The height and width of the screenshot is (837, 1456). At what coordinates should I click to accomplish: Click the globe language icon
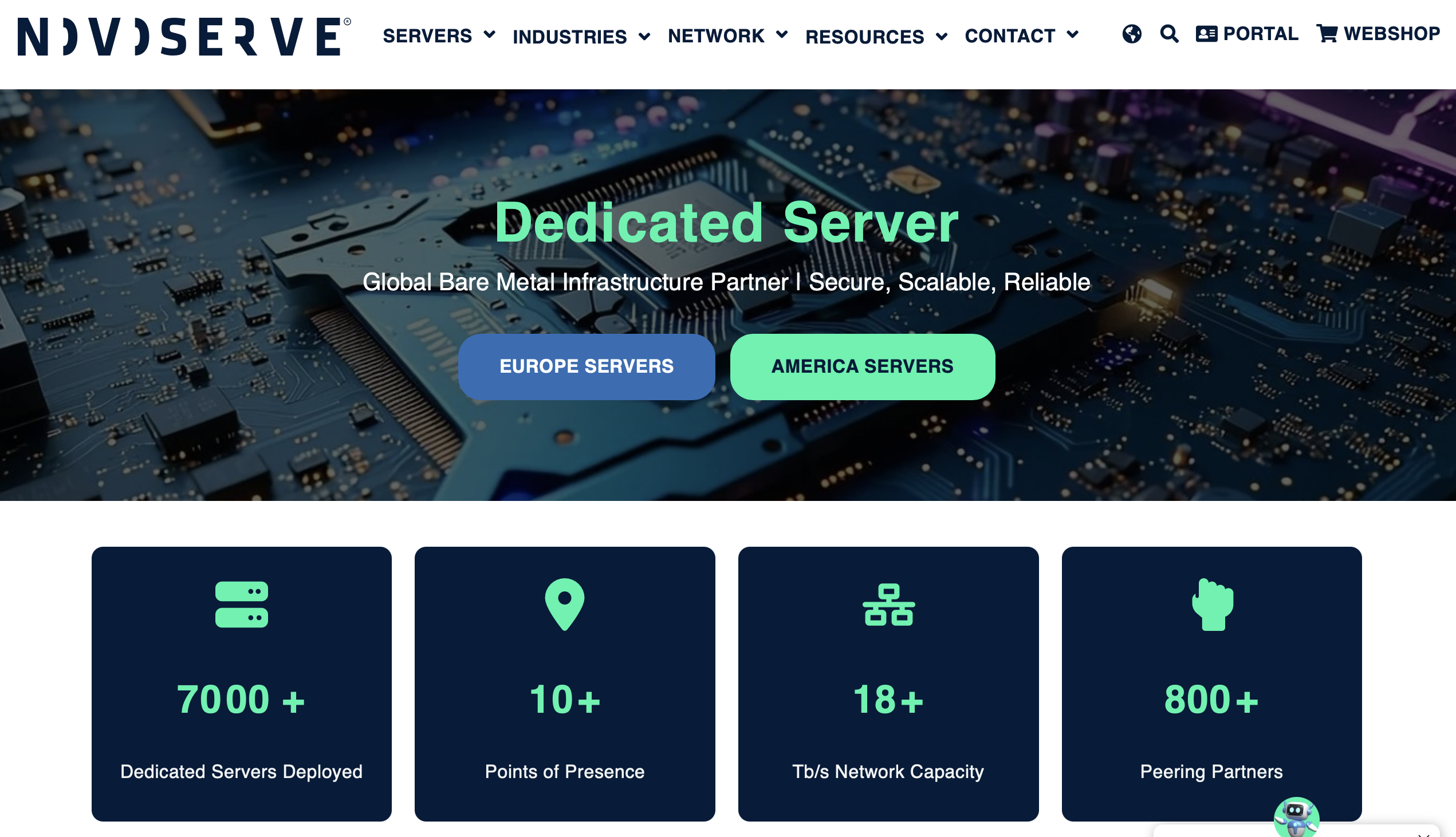(1131, 34)
